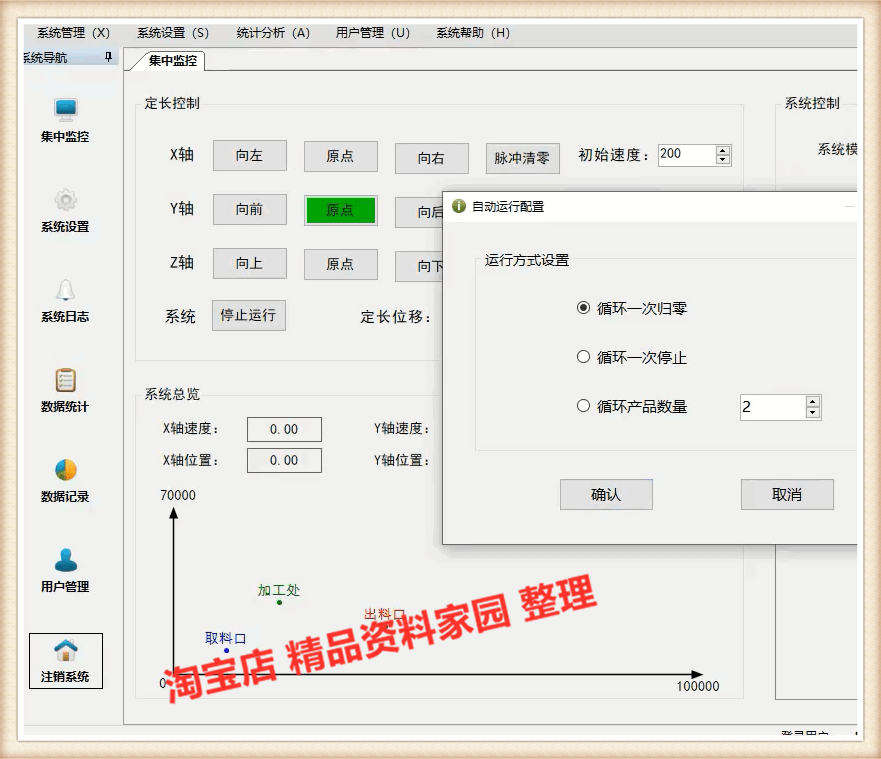Click X轴 向左 button
881x759 pixels.
(x=249, y=156)
